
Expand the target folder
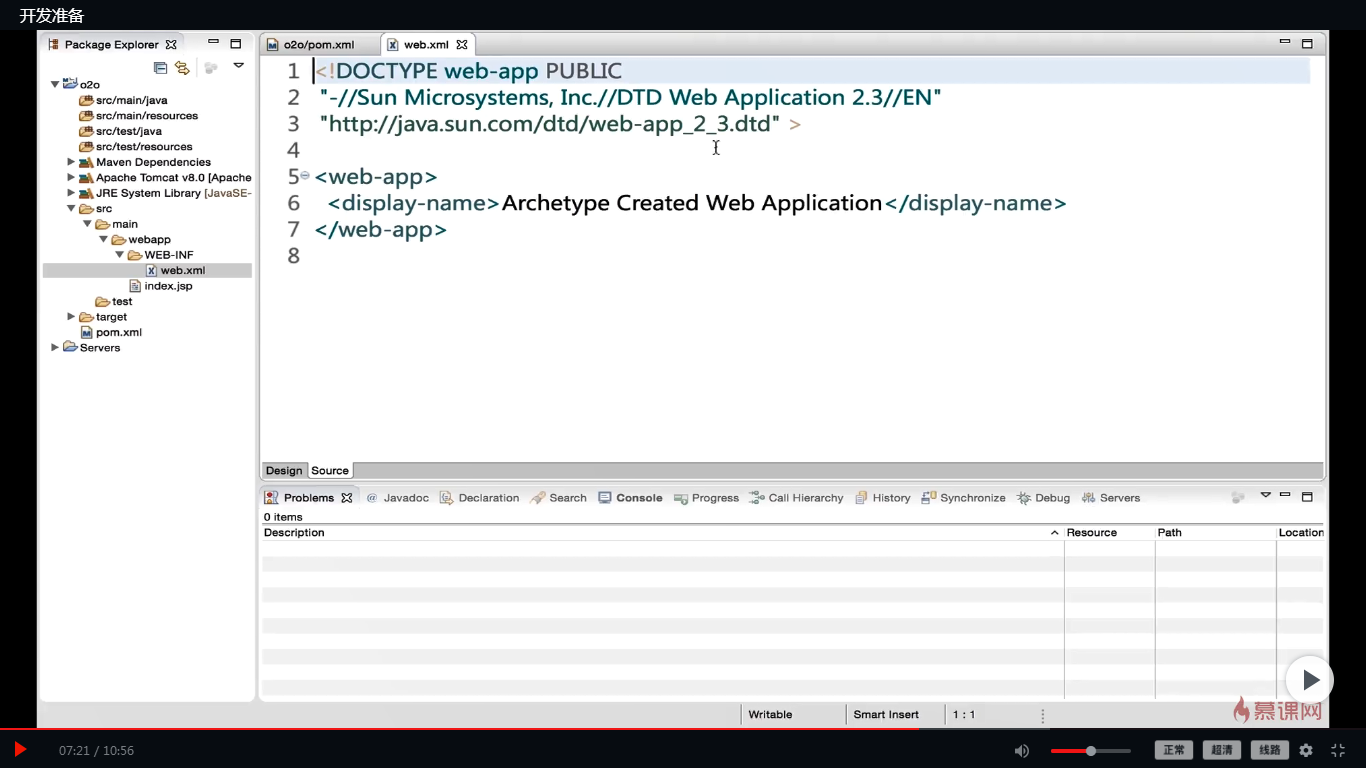point(71,317)
